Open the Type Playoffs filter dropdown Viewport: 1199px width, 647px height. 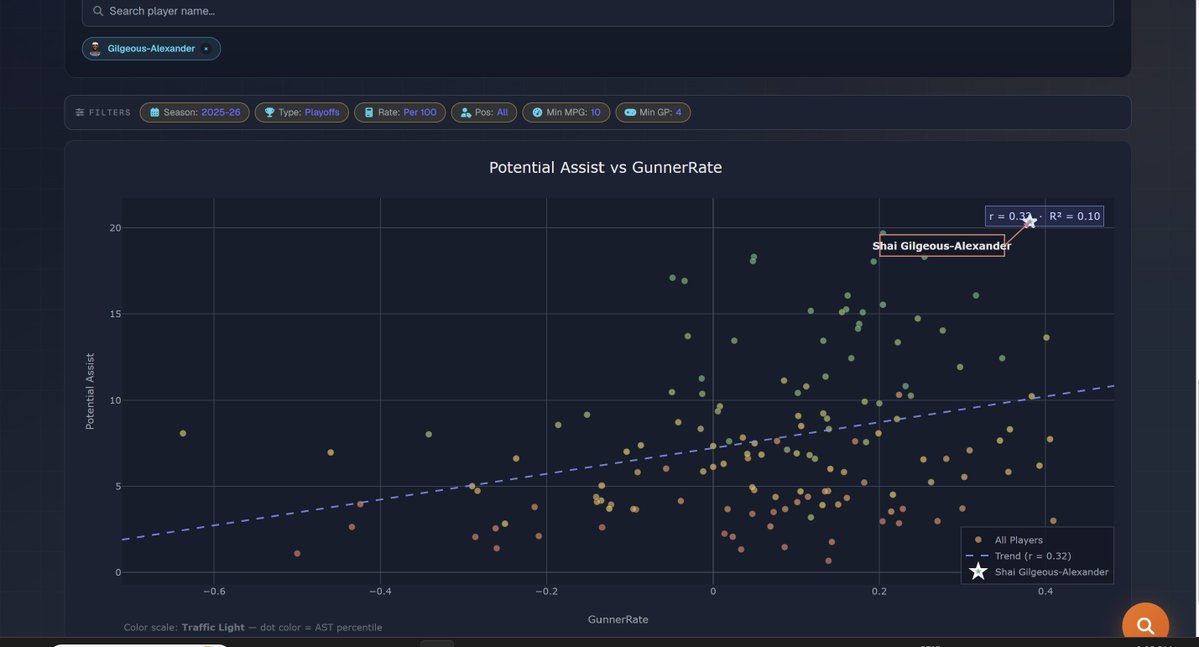pos(301,112)
